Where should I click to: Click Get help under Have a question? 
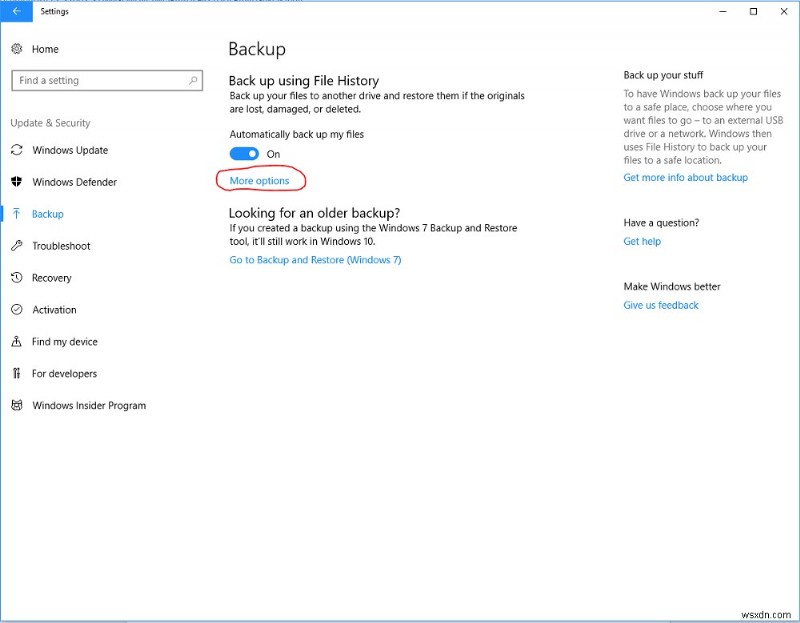pos(641,241)
